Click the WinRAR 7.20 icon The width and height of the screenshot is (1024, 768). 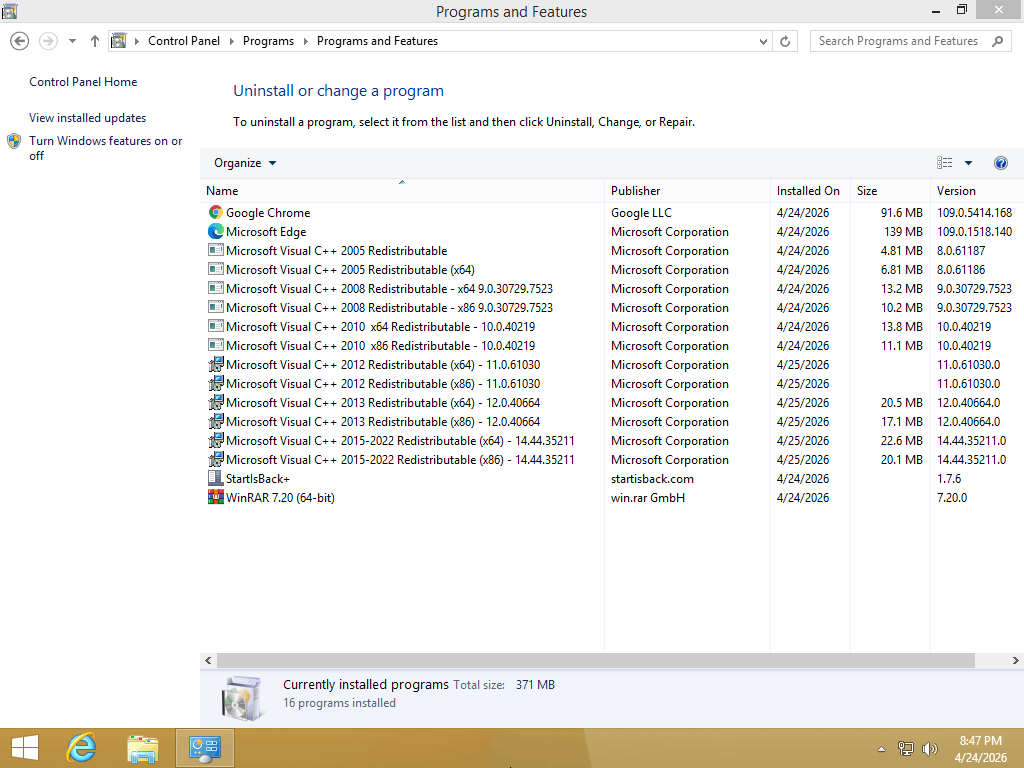click(x=215, y=497)
